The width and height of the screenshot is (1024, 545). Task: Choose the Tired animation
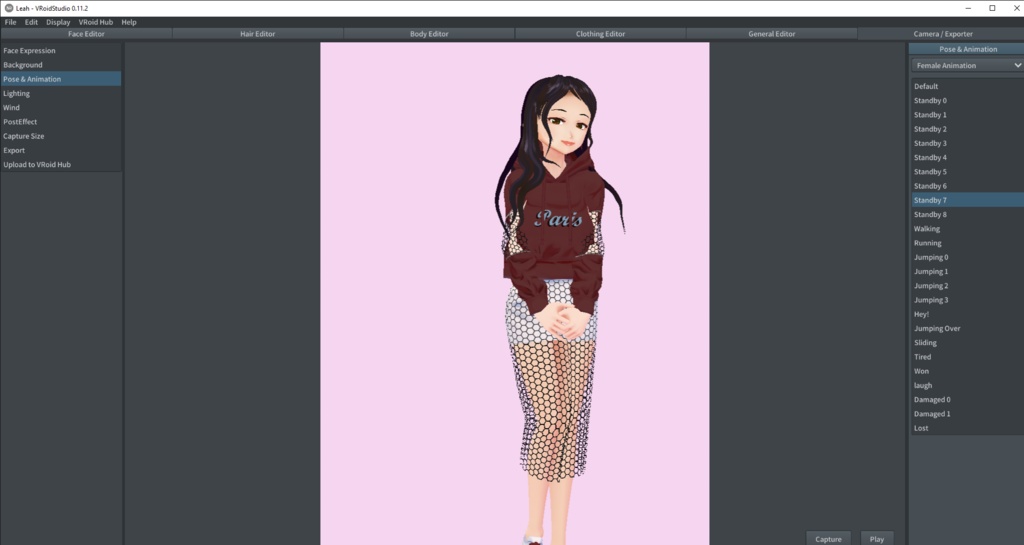(967, 357)
